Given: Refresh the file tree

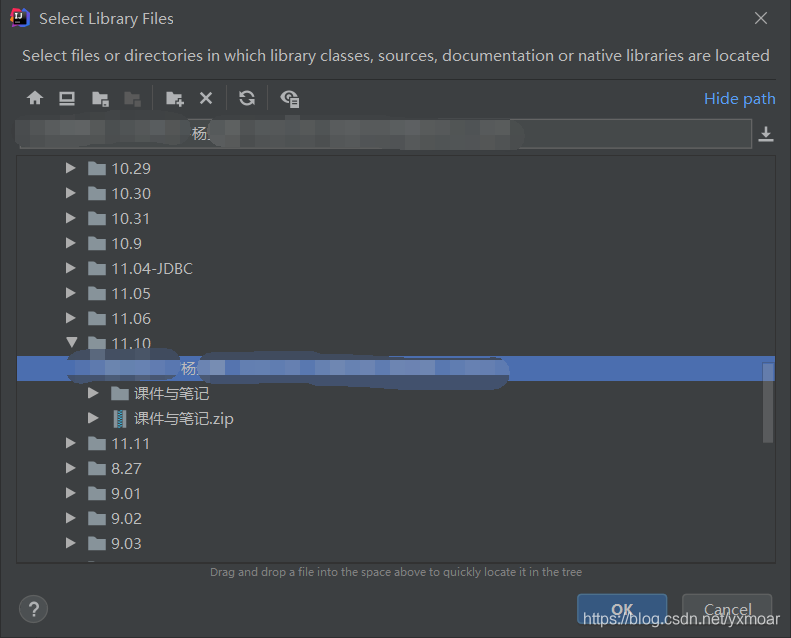Looking at the screenshot, I should click(x=247, y=98).
